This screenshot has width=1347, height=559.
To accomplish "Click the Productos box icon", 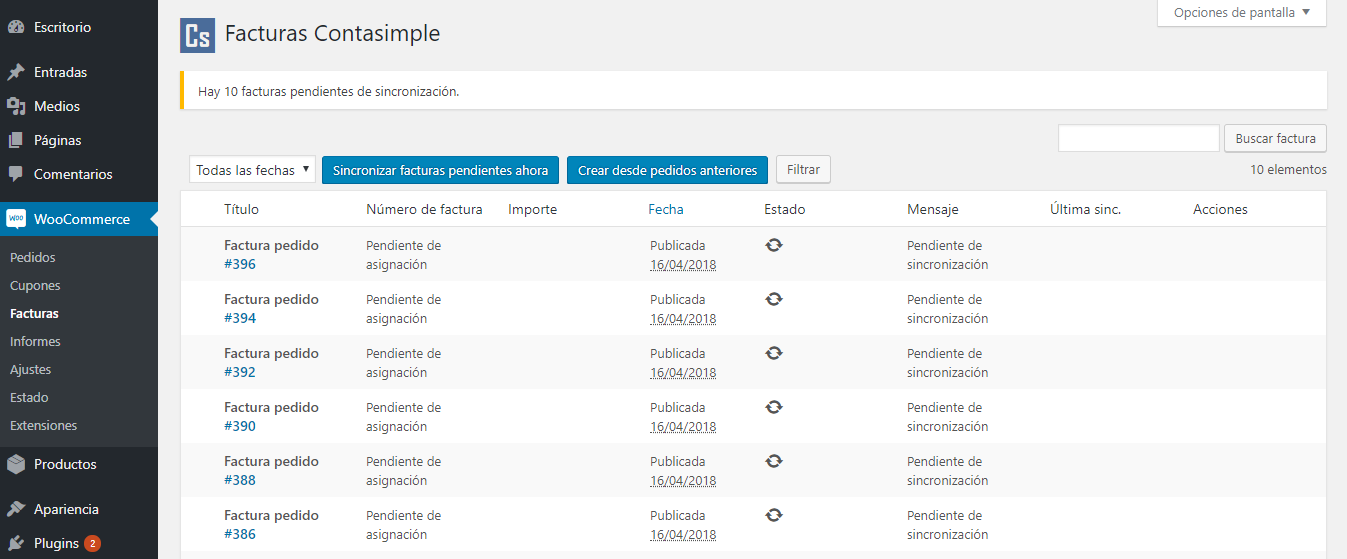I will 16,464.
